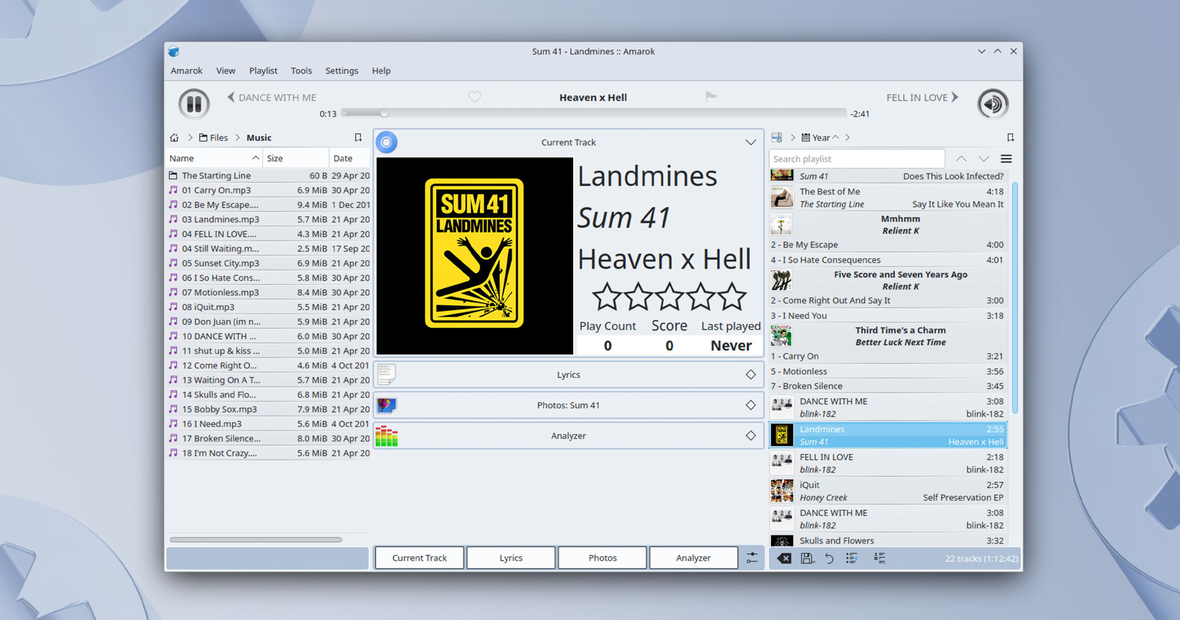Open the Settings menu
The image size is (1180, 620).
point(342,71)
